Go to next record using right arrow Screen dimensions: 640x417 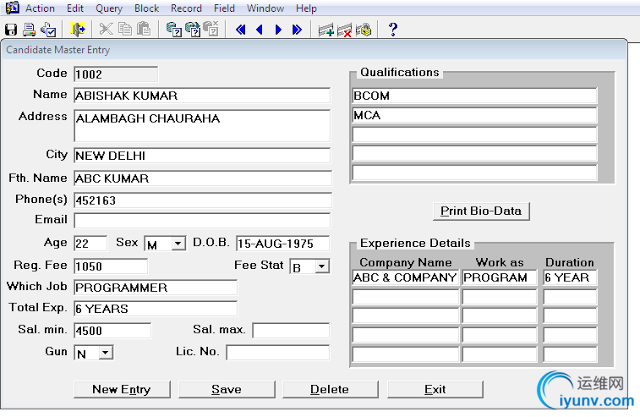click(278, 29)
